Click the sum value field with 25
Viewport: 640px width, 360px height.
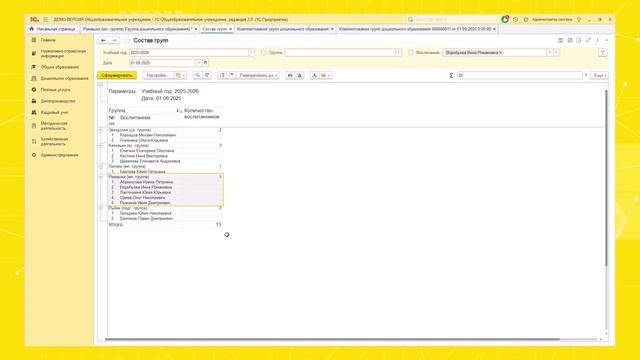519,76
